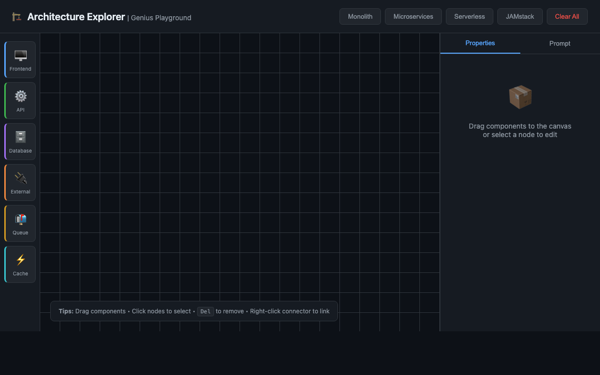This screenshot has width=600, height=375.
Task: Load the Microservices template
Action: click(413, 16)
